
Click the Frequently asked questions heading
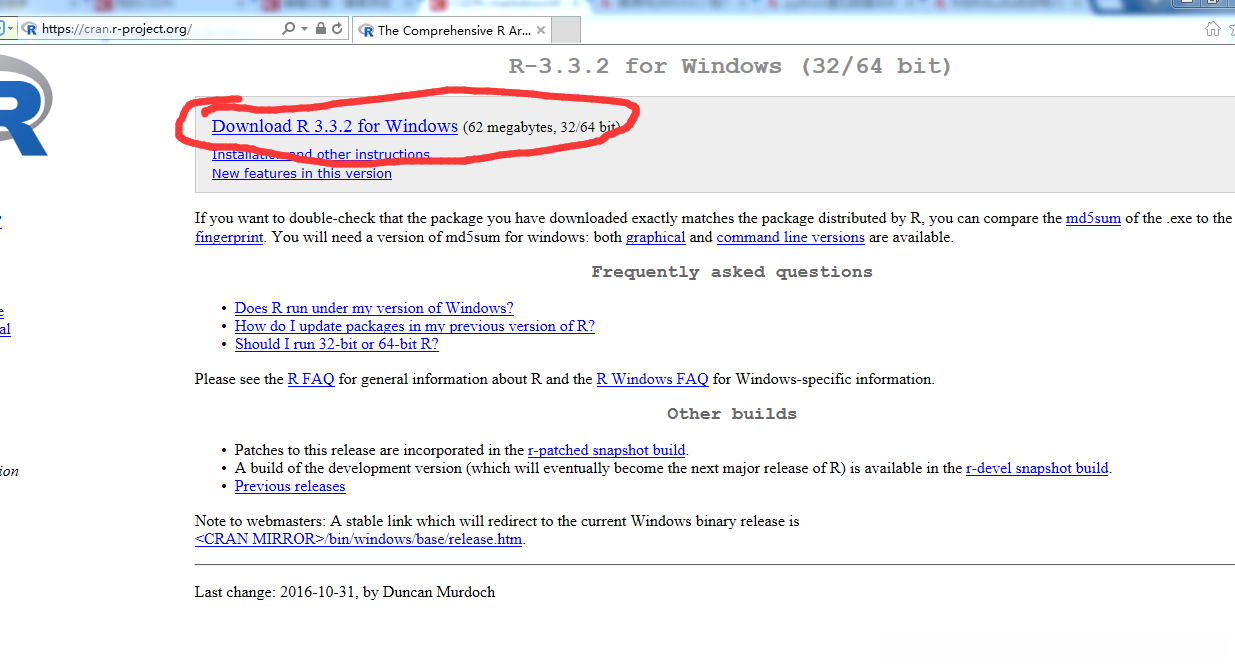(x=732, y=272)
